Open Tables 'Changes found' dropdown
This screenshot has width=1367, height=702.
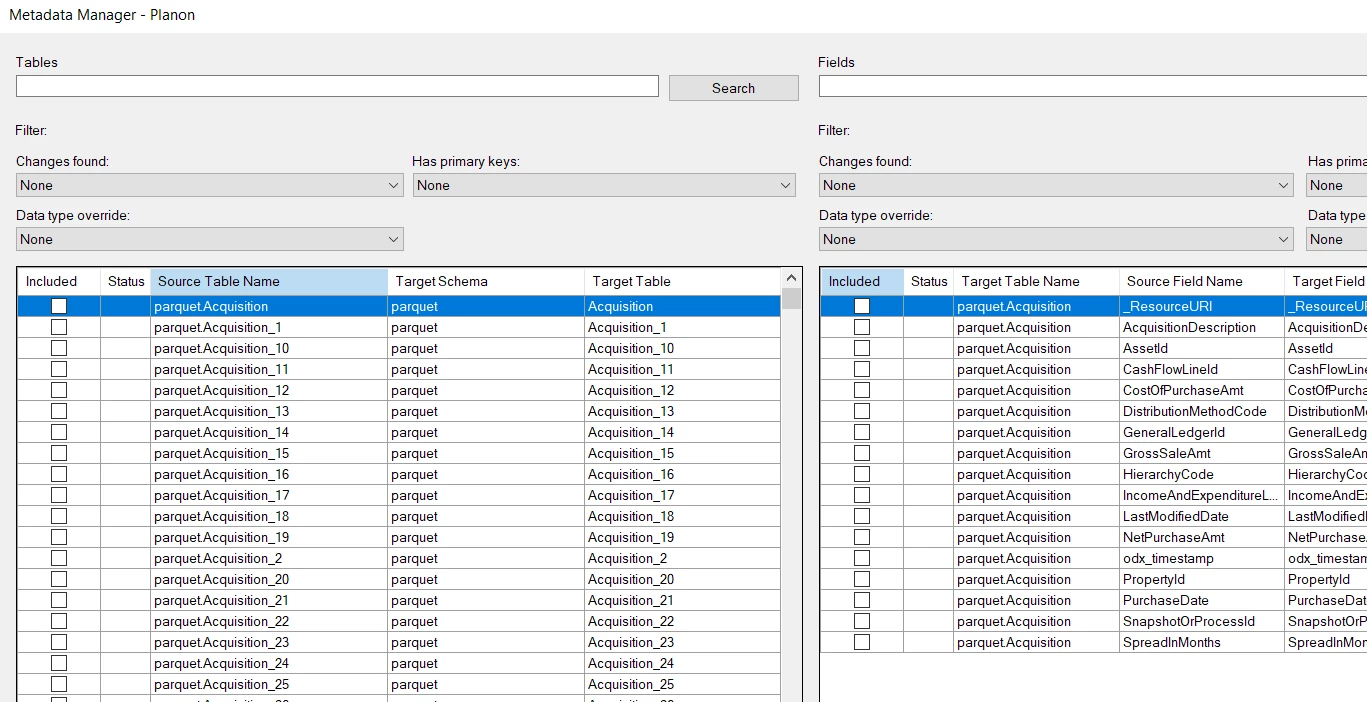(209, 185)
